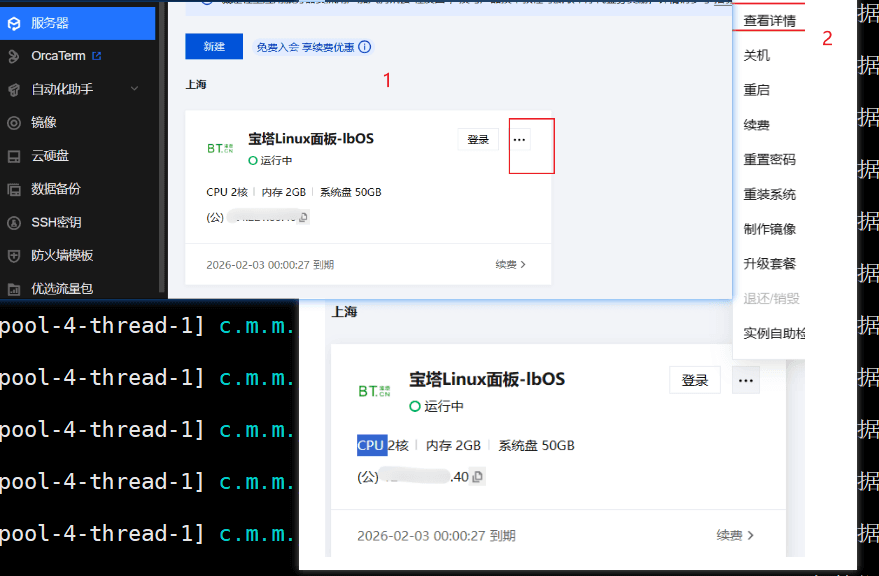Choose 续费 from the context menu
This screenshot has width=879, height=576.
pos(756,125)
